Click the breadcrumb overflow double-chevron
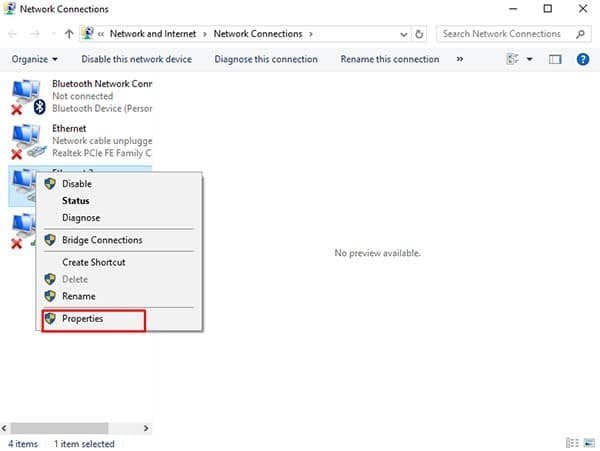This screenshot has width=600, height=451. (x=101, y=34)
